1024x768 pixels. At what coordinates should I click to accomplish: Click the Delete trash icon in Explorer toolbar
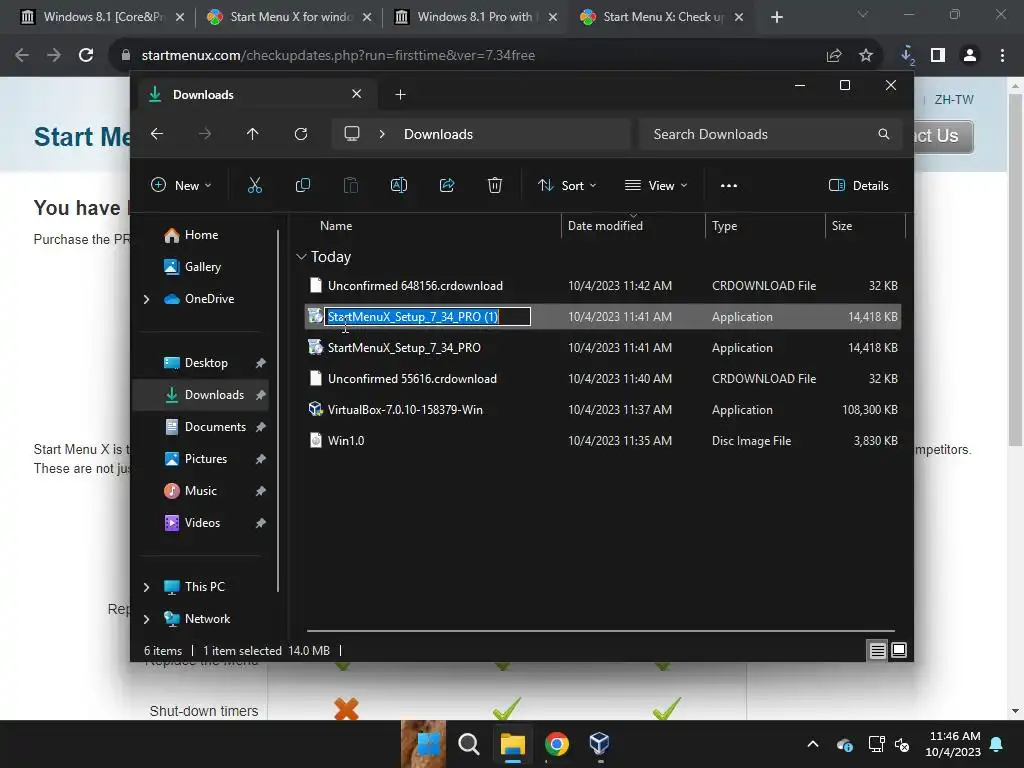(x=495, y=185)
